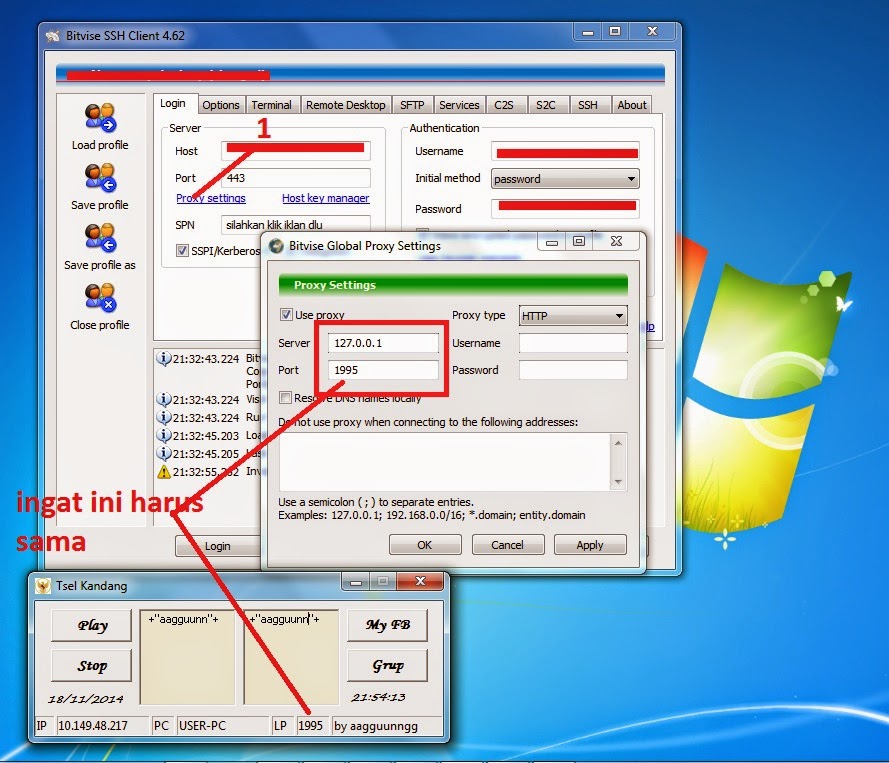889x763 pixels.
Task: Select the Login tab
Action: pyautogui.click(x=173, y=103)
